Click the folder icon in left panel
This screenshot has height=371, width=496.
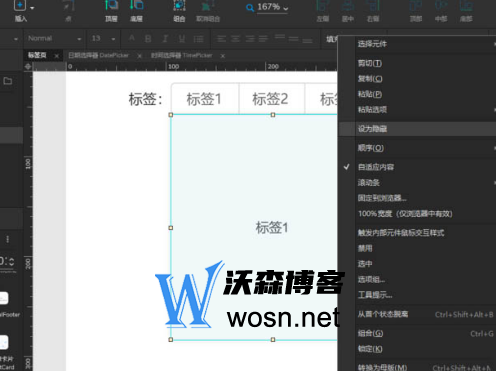pos(8,81)
